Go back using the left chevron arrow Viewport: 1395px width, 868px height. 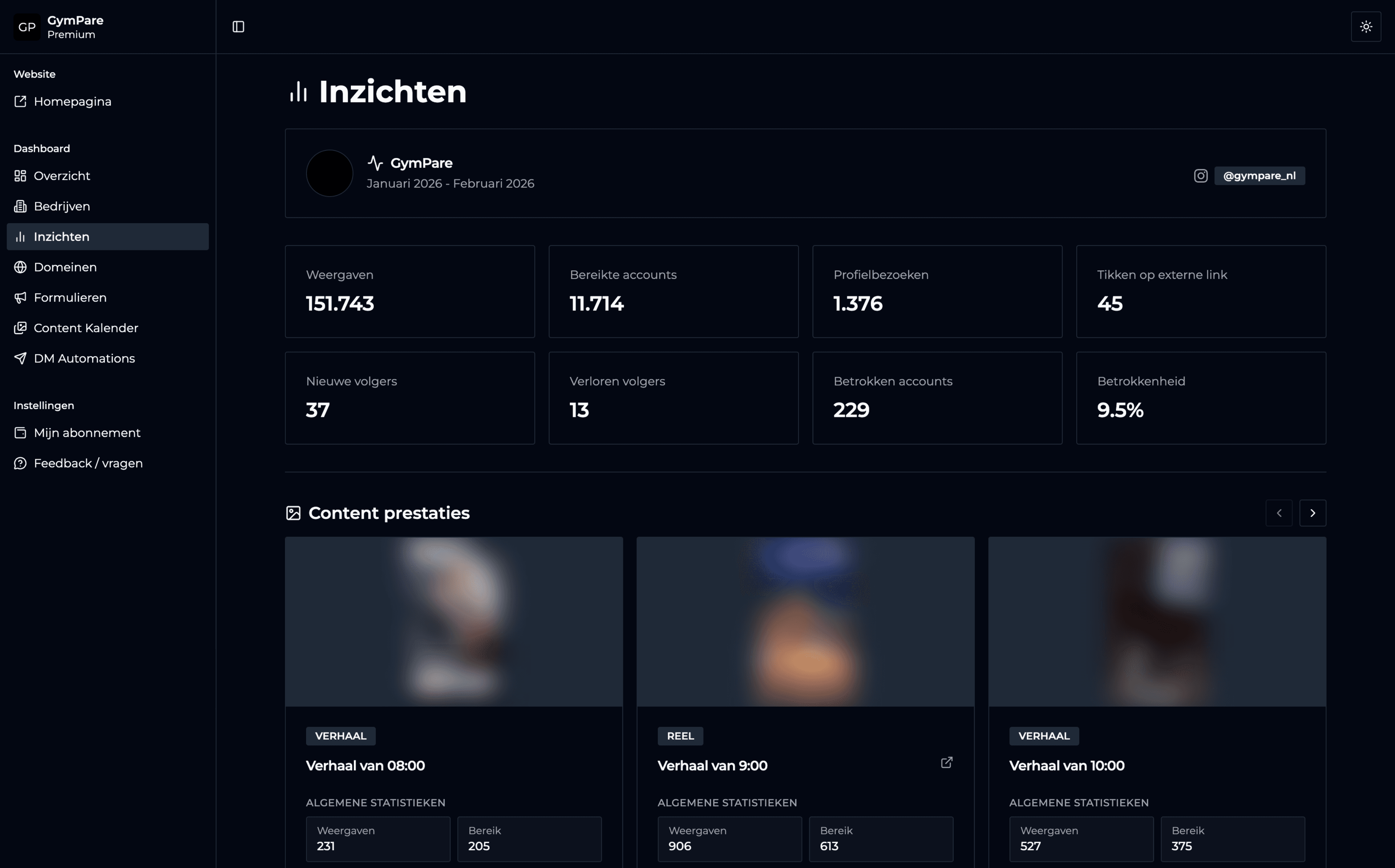[x=1279, y=513]
